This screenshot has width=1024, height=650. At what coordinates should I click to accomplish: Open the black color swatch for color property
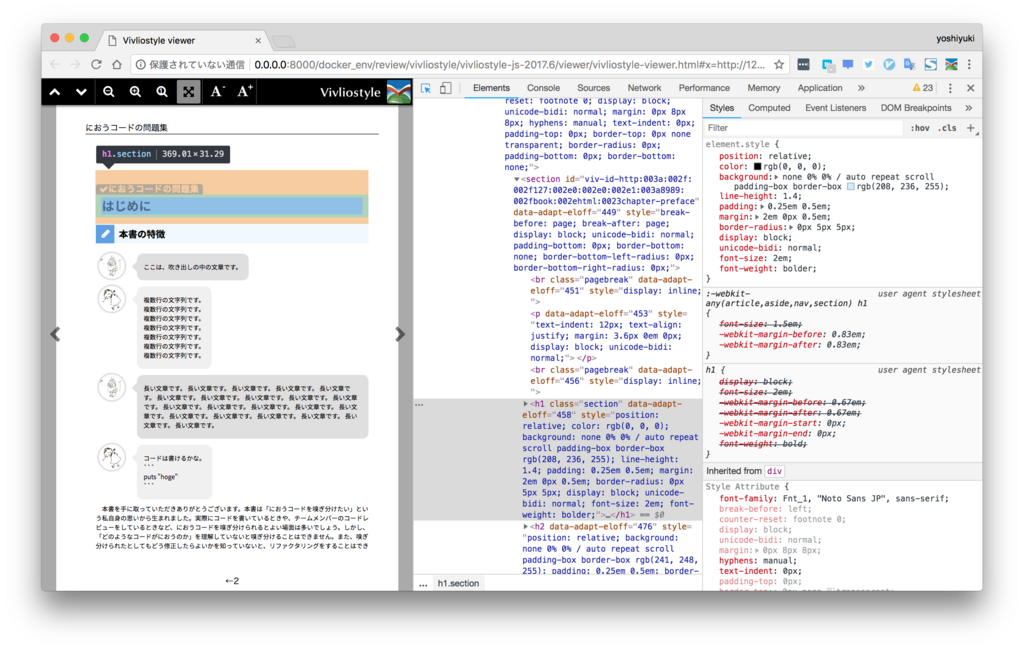pyautogui.click(x=758, y=167)
